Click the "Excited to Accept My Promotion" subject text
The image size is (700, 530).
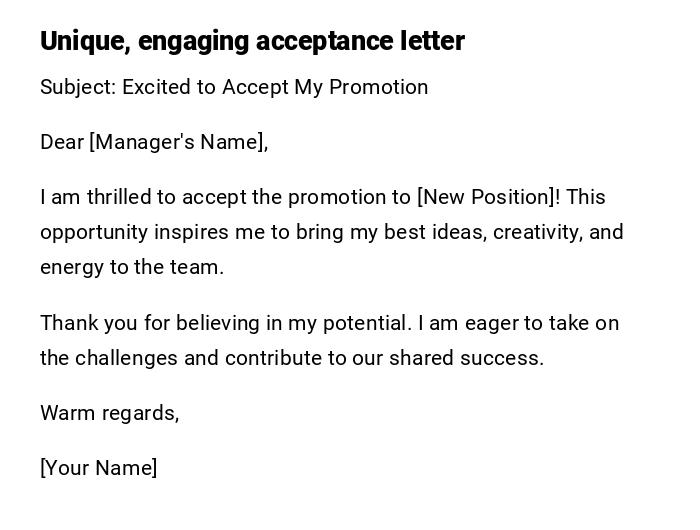pyautogui.click(x=275, y=87)
